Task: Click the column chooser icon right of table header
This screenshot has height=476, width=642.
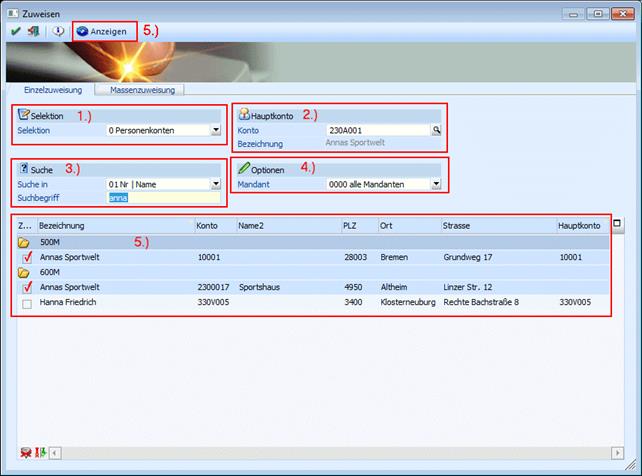Action: click(617, 224)
